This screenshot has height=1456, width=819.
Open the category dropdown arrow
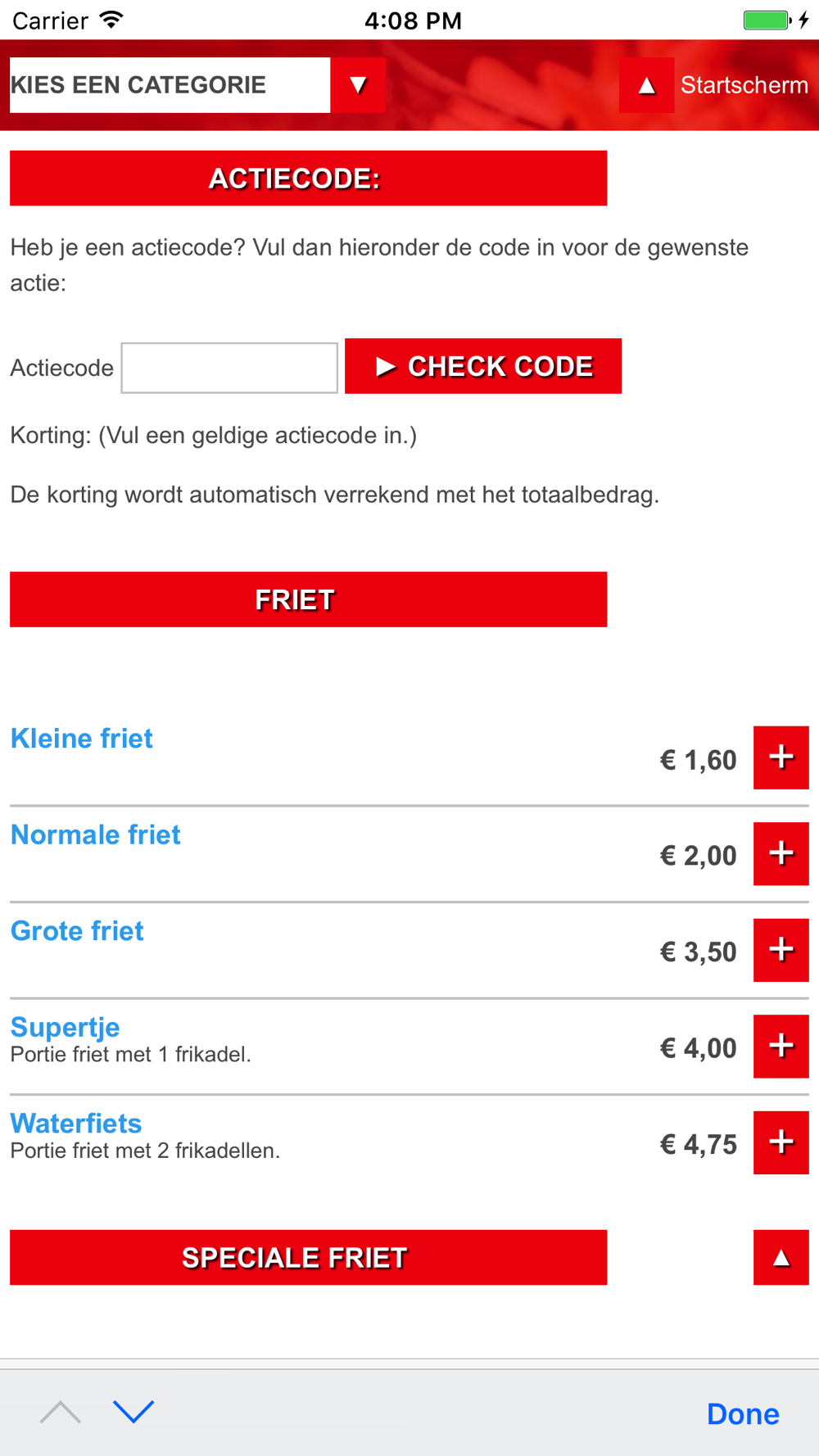click(x=358, y=85)
